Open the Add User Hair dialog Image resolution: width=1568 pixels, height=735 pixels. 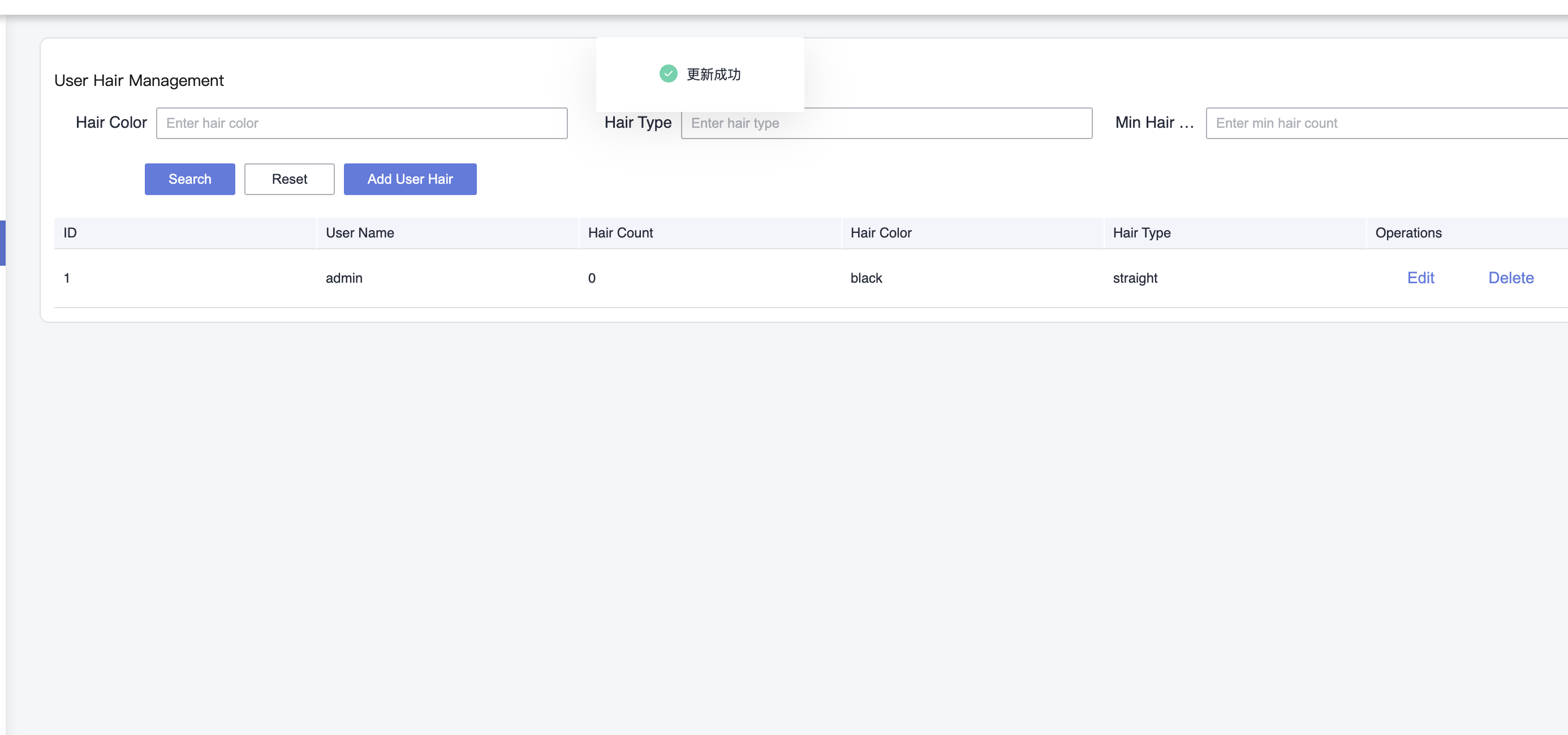[x=410, y=179]
